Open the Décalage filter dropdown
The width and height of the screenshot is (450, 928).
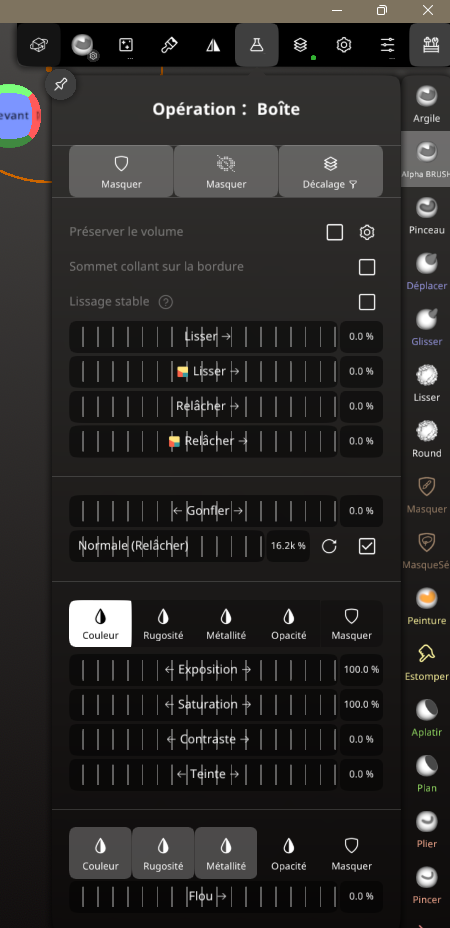click(330, 171)
